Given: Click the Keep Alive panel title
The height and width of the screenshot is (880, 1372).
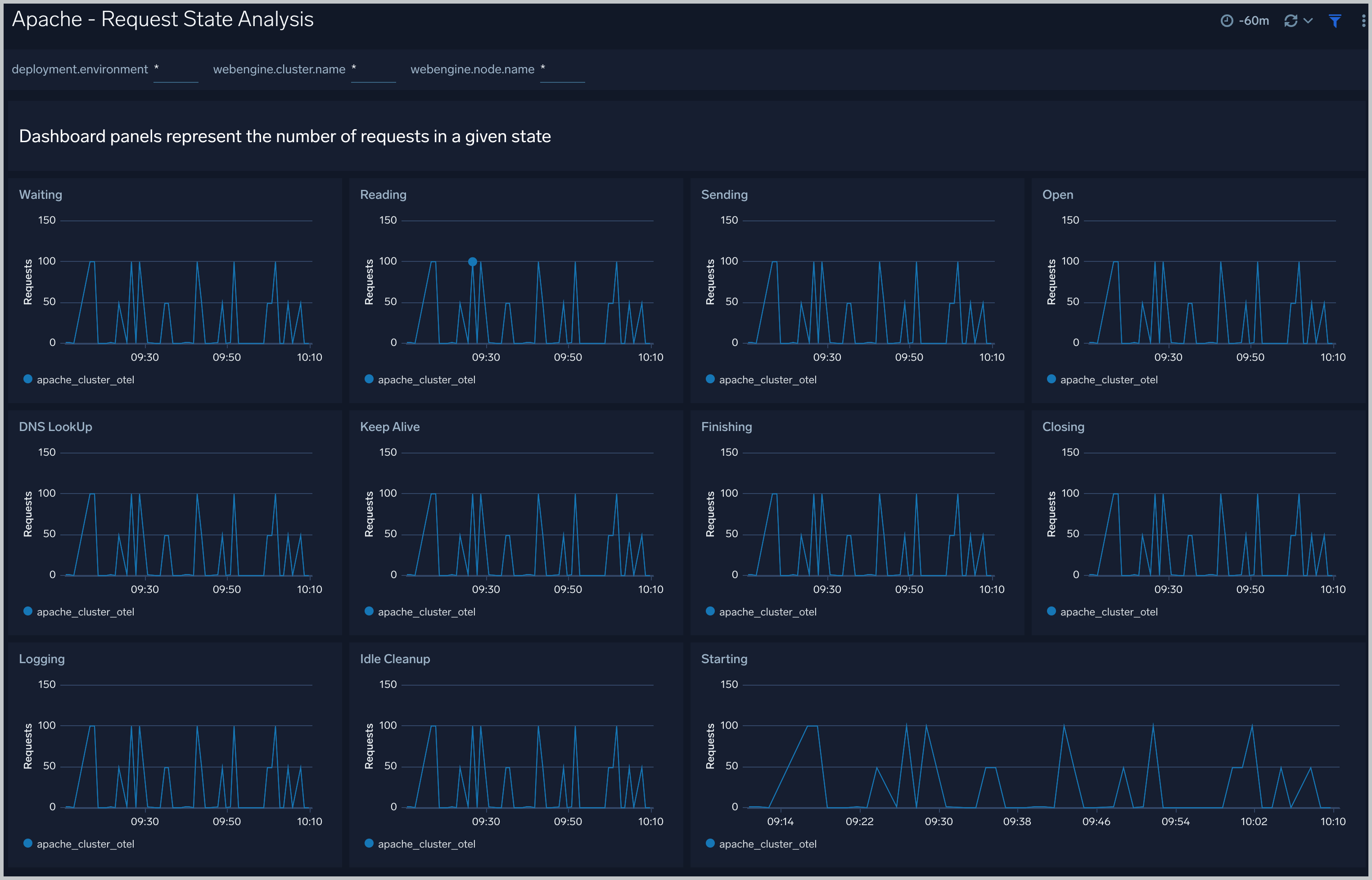Looking at the screenshot, I should click(x=390, y=427).
